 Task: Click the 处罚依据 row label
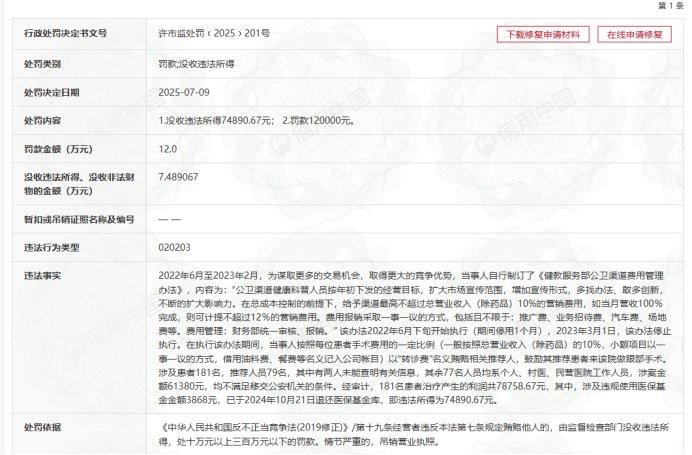[42, 427]
